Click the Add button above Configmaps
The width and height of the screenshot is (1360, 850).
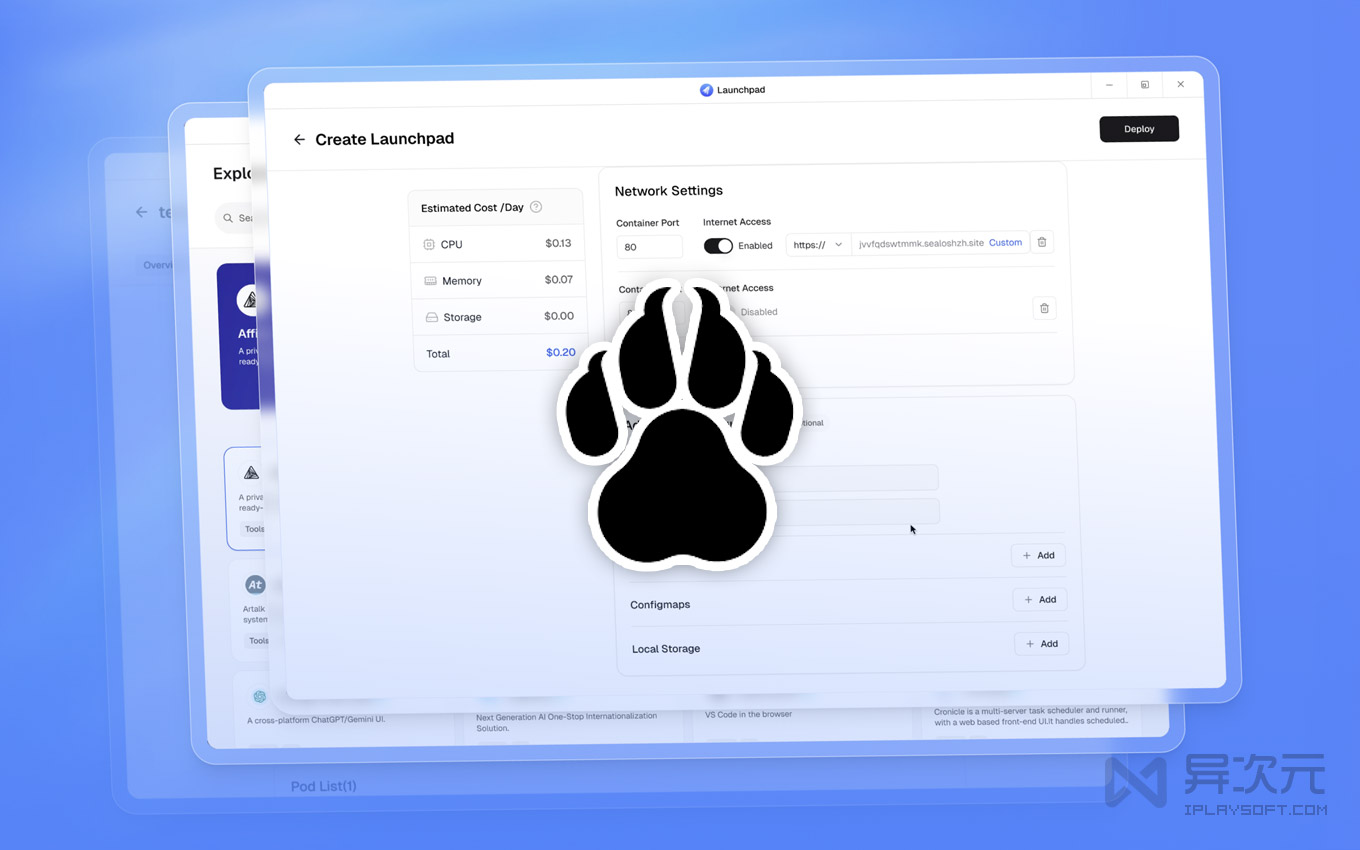[1038, 555]
